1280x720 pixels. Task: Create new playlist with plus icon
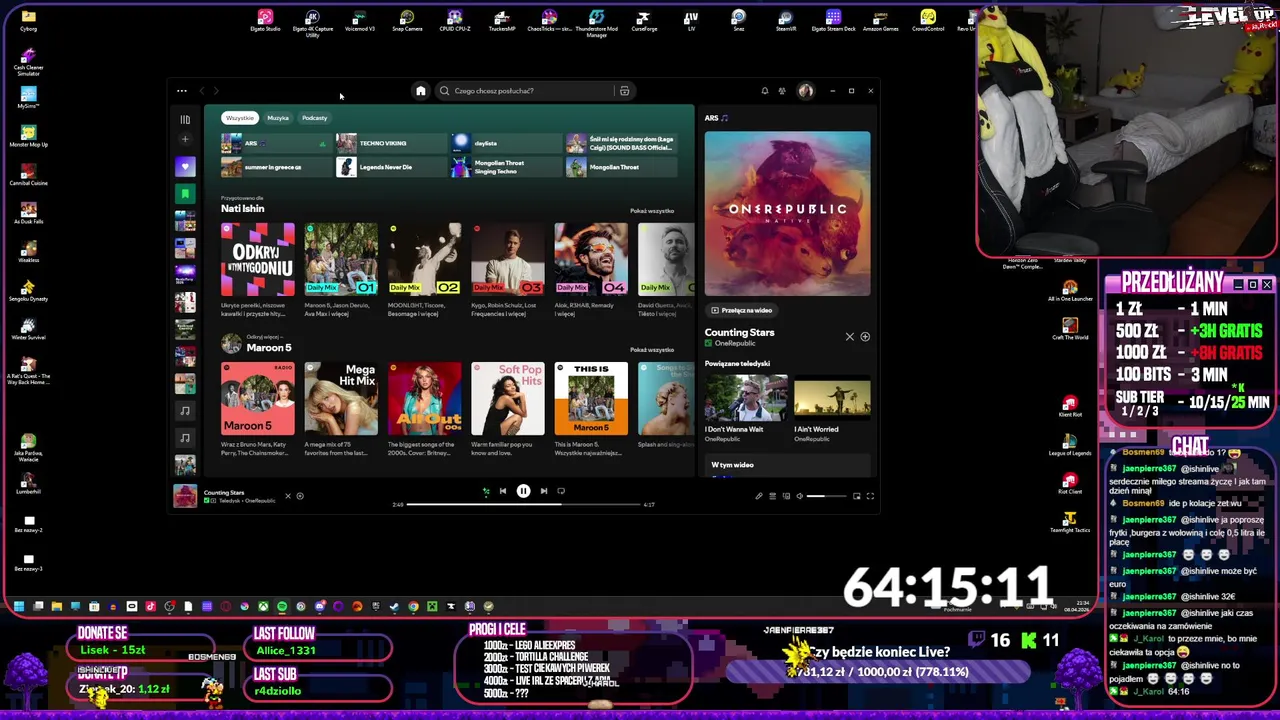[x=185, y=140]
